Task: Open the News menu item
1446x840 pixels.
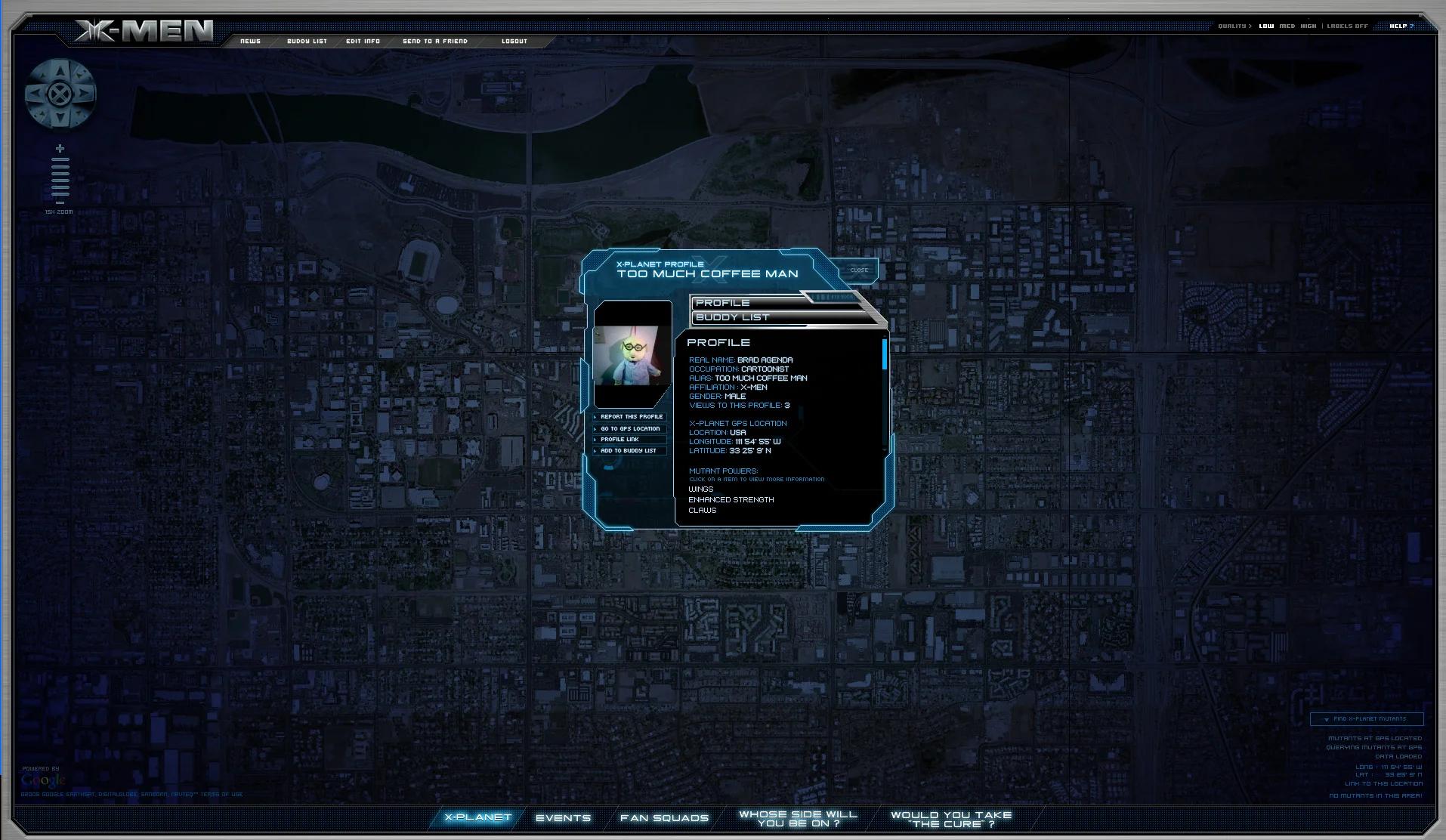Action: pos(250,42)
